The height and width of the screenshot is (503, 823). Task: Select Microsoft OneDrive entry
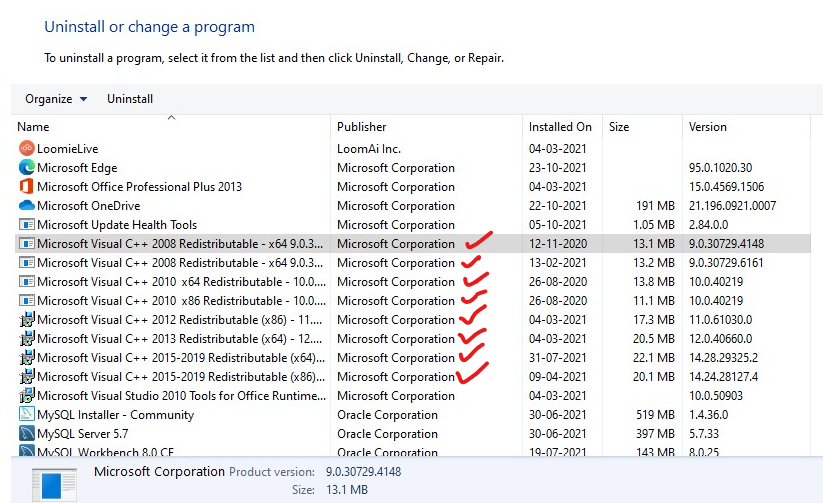tap(89, 205)
